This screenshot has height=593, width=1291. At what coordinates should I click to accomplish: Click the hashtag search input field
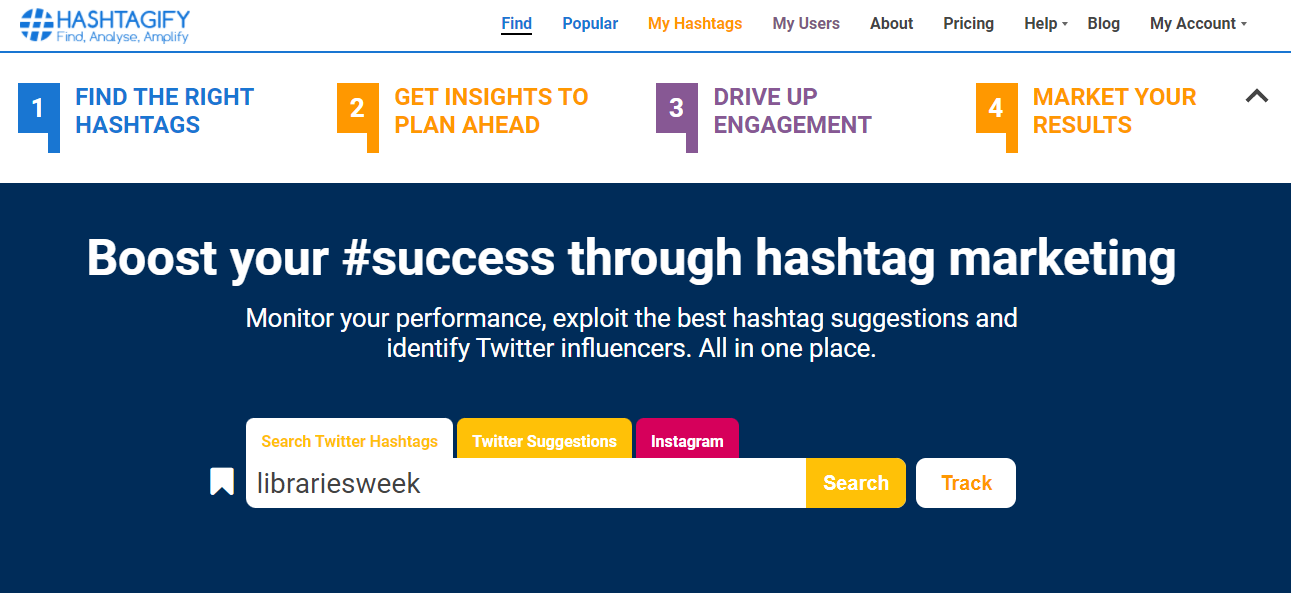525,483
